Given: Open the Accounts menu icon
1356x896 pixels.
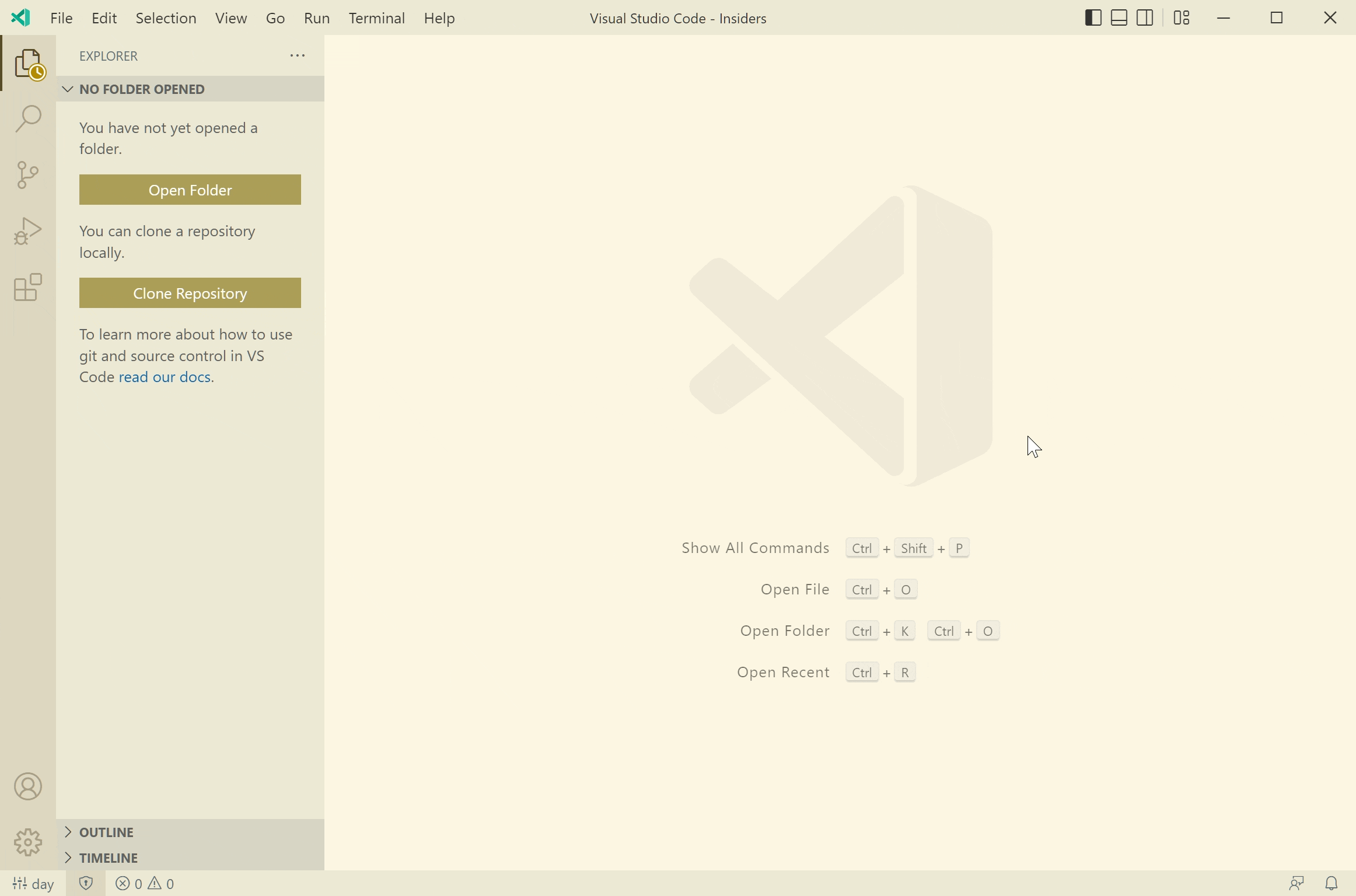Looking at the screenshot, I should coord(28,786).
